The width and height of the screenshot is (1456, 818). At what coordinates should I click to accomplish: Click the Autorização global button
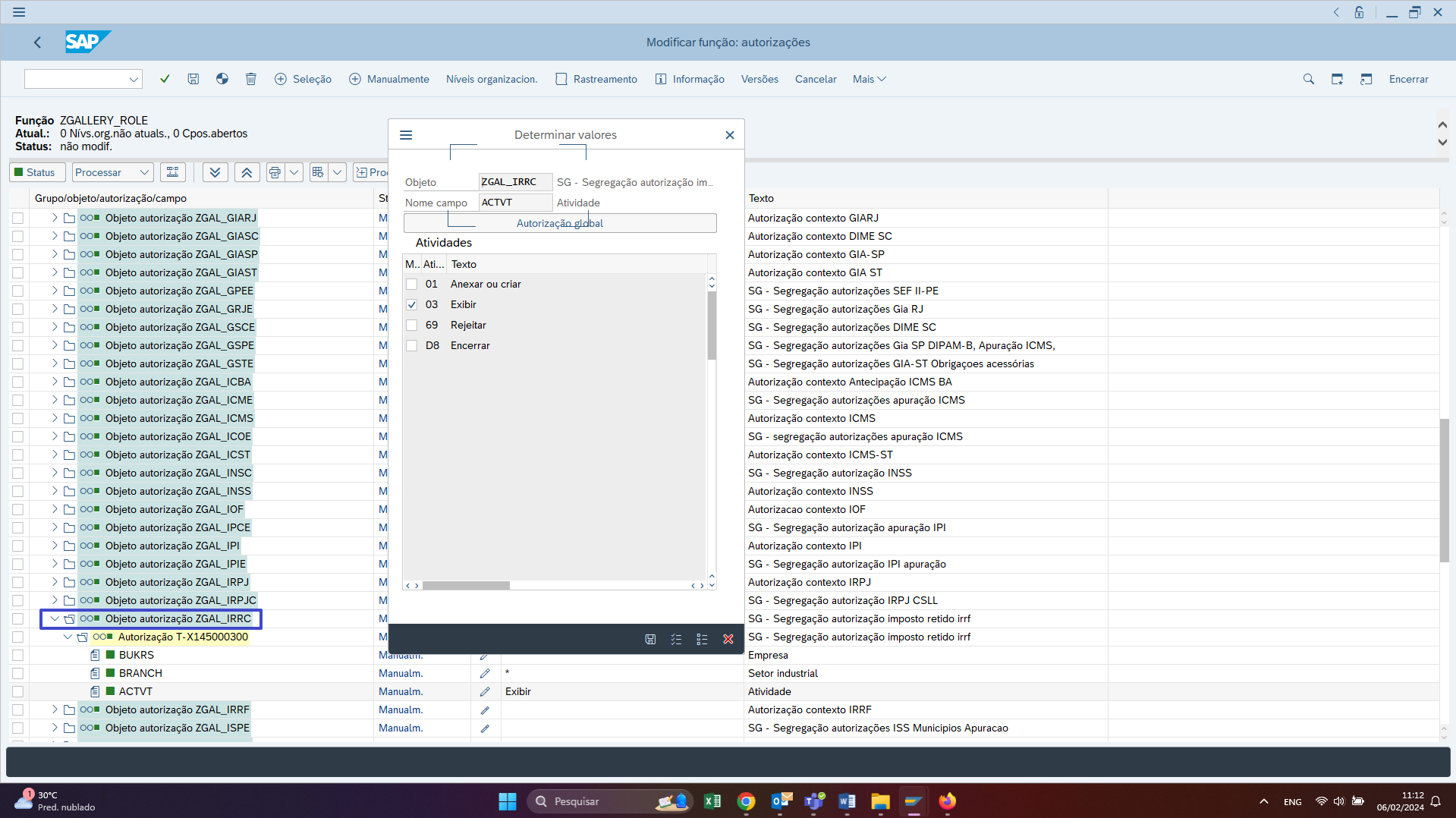pyautogui.click(x=560, y=223)
